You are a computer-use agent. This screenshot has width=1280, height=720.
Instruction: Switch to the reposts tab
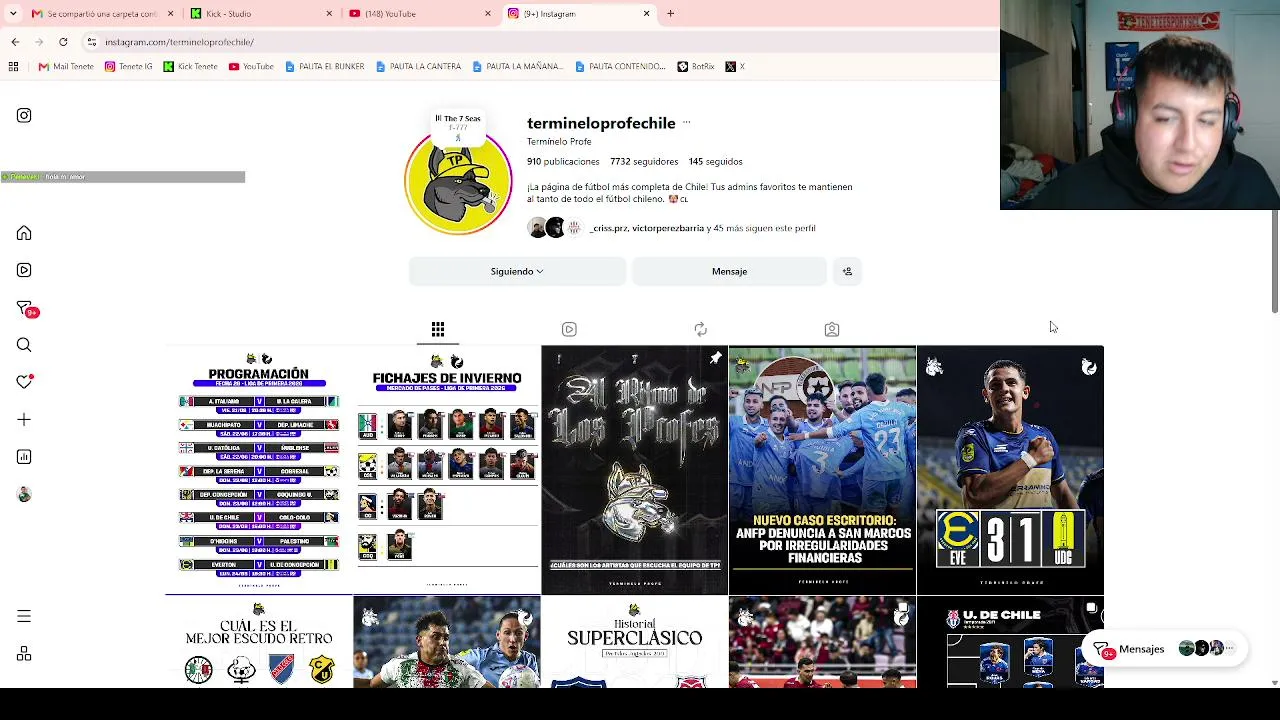(x=700, y=329)
